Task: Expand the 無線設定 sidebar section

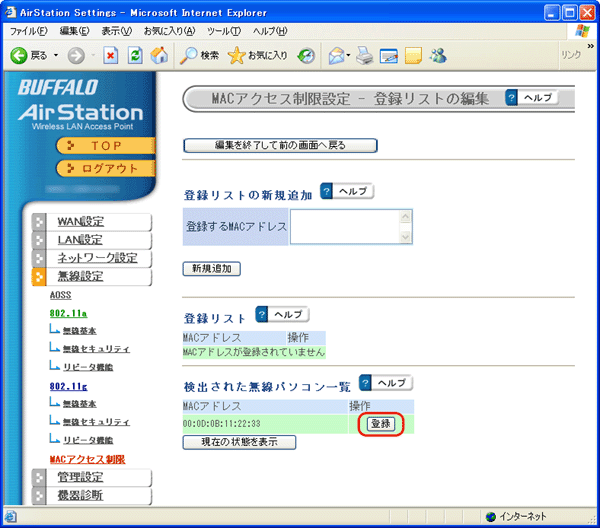Action: 80,276
